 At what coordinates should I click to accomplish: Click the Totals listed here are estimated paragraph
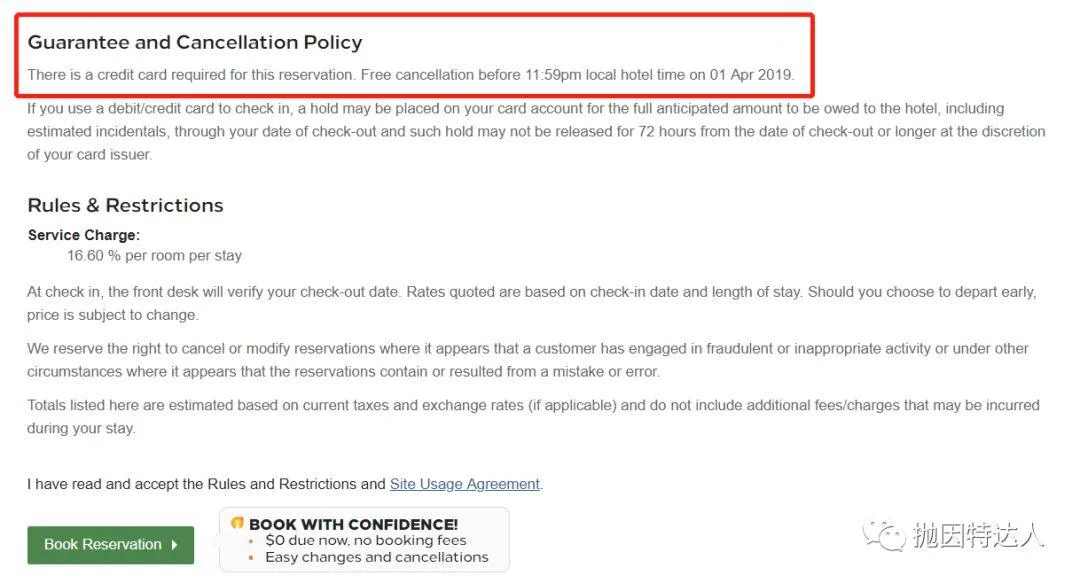[533, 416]
